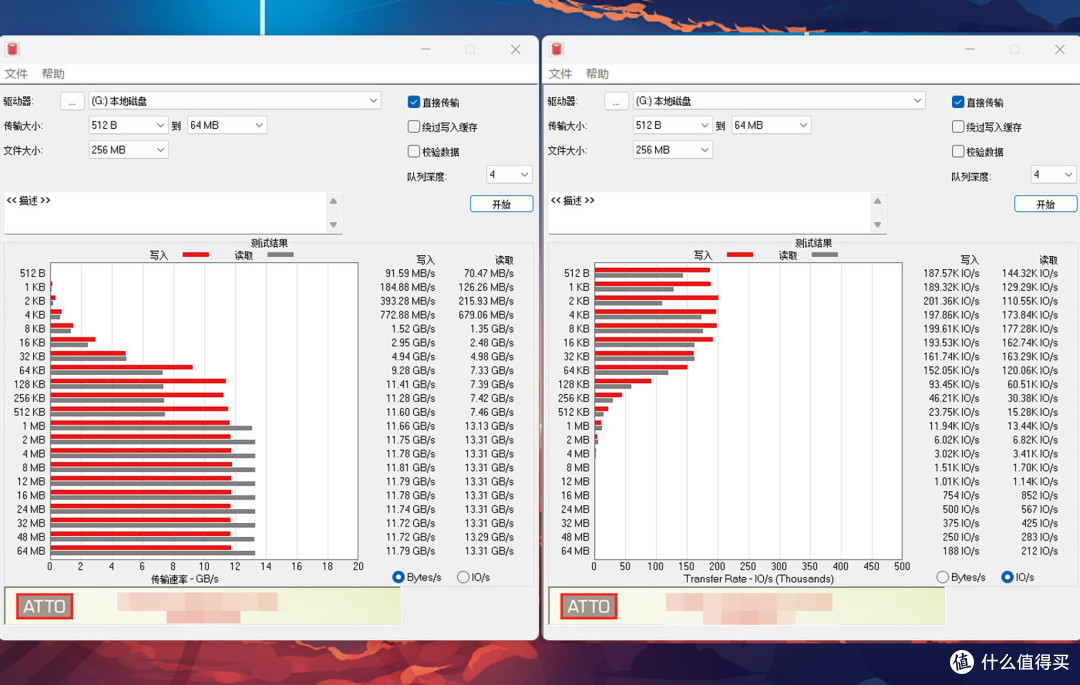Click description text field in right window
Screen dimensions: 1080x685
coord(709,213)
